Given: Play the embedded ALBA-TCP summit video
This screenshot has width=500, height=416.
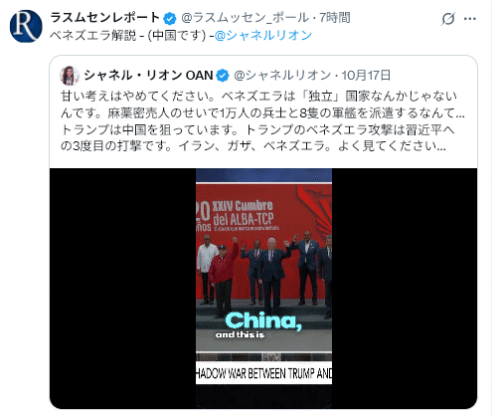Looking at the screenshot, I should click(x=264, y=288).
